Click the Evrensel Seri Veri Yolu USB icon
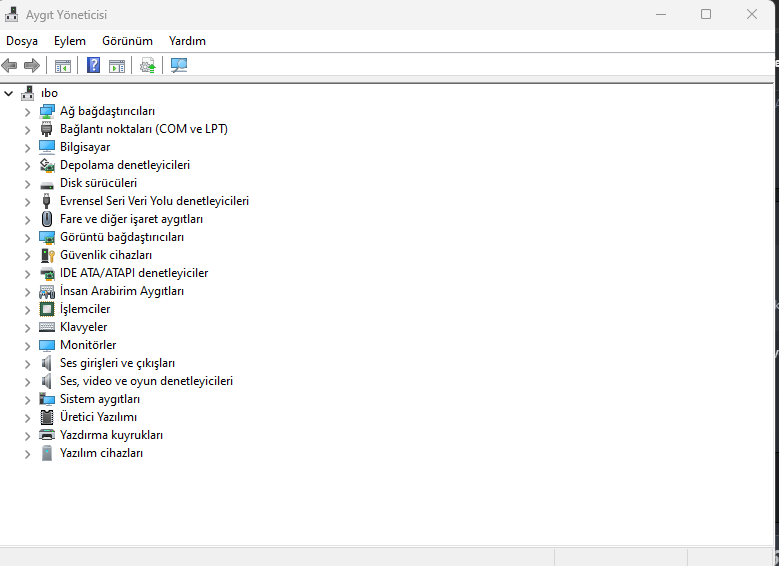 click(47, 201)
